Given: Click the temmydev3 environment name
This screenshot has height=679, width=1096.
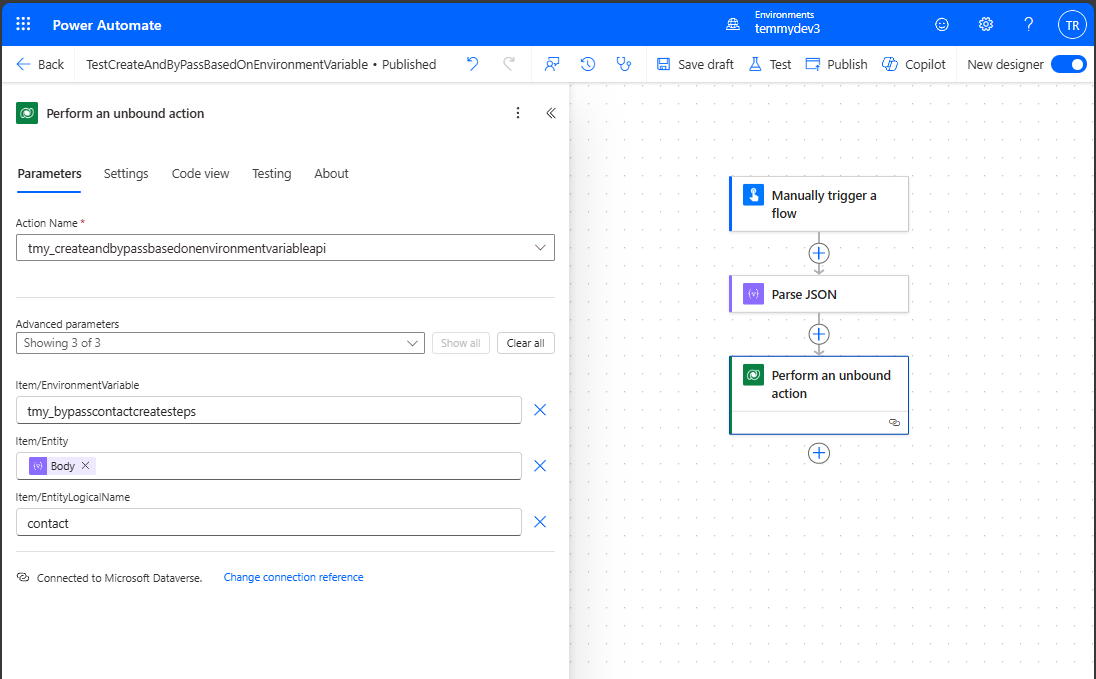Looking at the screenshot, I should [787, 29].
